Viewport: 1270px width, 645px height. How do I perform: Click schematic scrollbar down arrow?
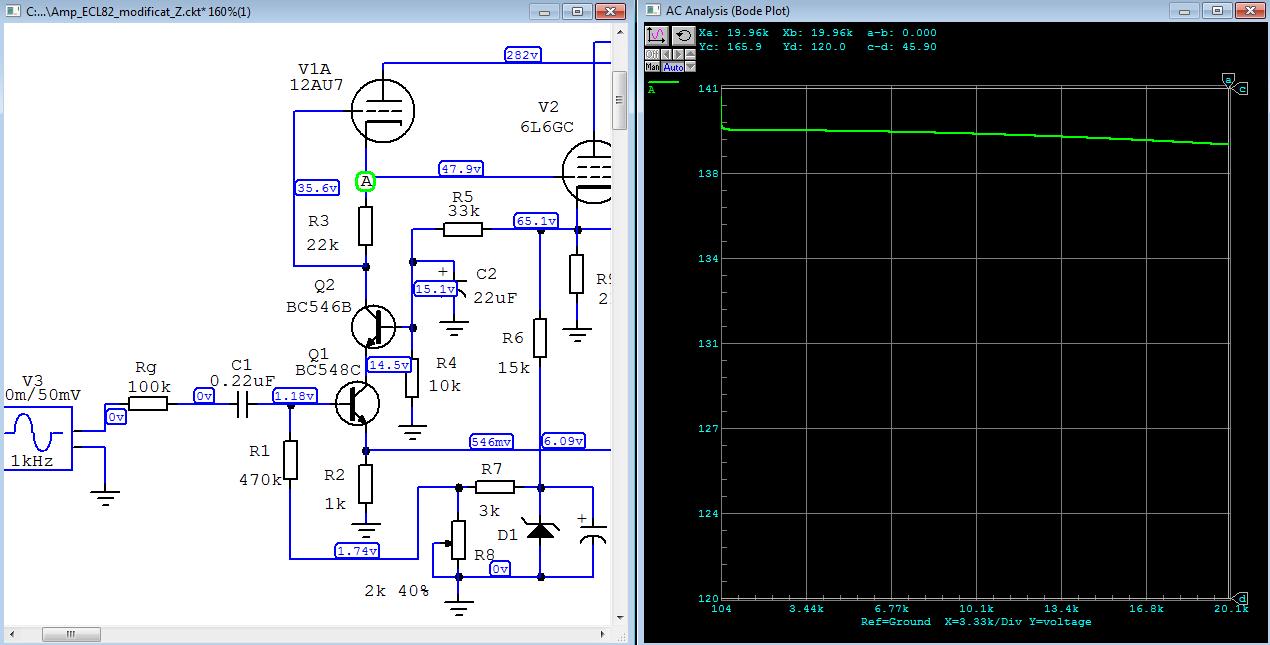click(x=620, y=619)
